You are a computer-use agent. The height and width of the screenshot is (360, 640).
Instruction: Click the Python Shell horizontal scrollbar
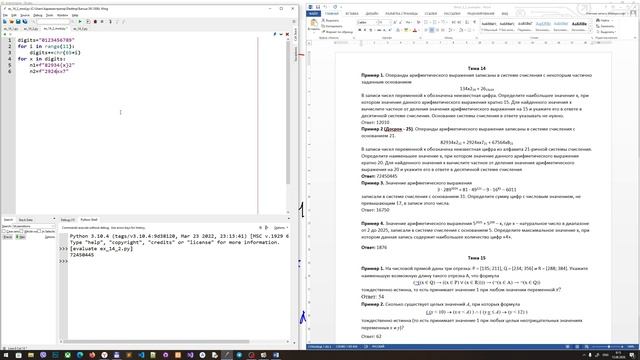click(x=156, y=342)
